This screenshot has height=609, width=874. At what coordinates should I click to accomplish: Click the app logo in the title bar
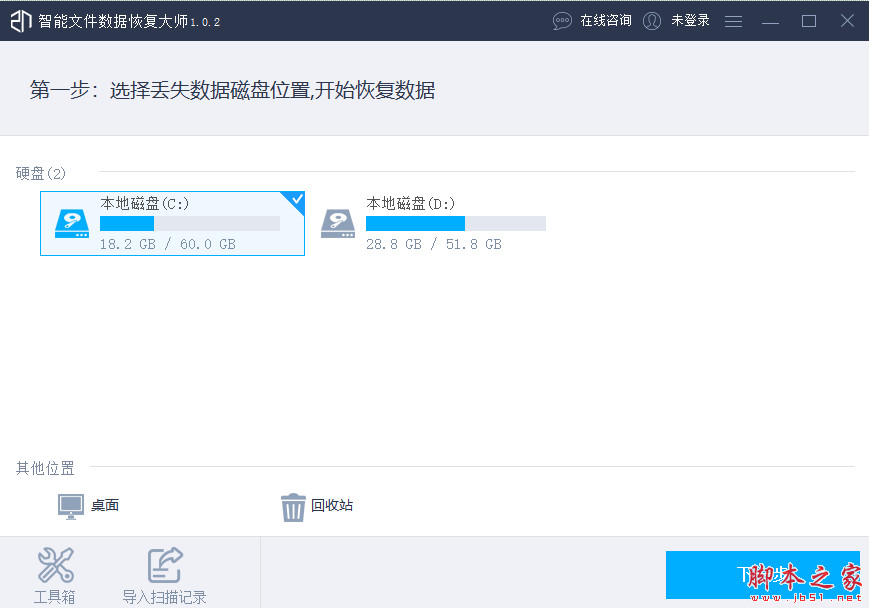pos(20,19)
